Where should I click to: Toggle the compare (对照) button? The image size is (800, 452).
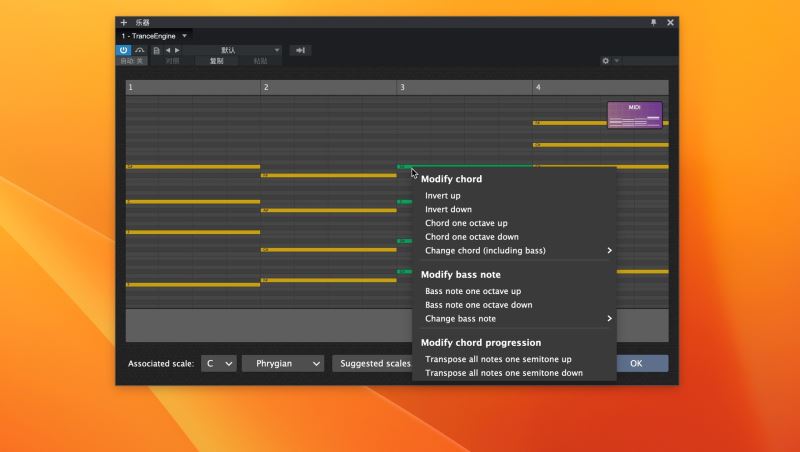(173, 61)
